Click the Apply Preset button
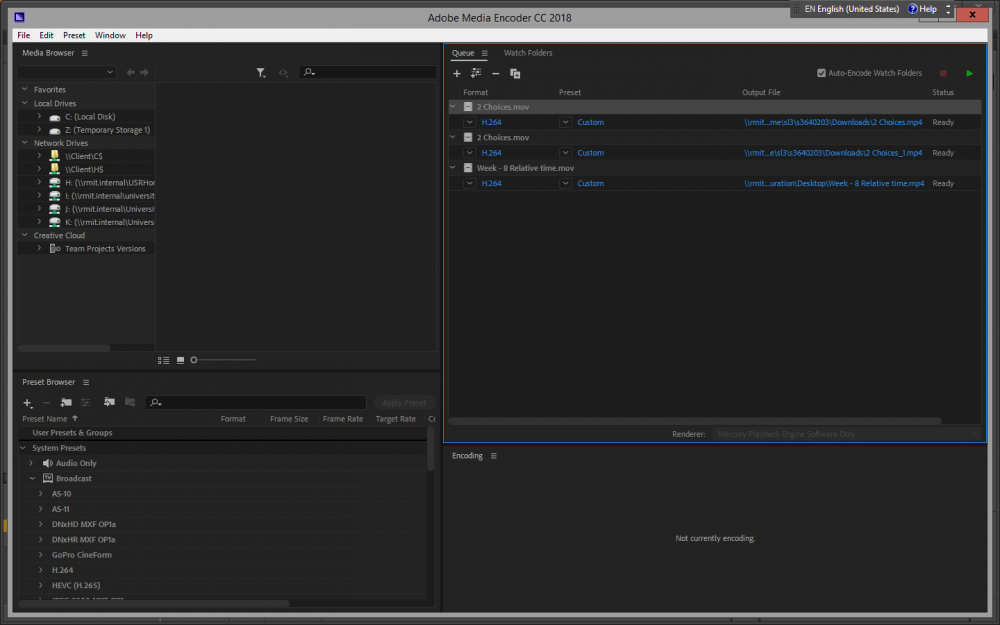This screenshot has width=1000, height=625. 404,402
